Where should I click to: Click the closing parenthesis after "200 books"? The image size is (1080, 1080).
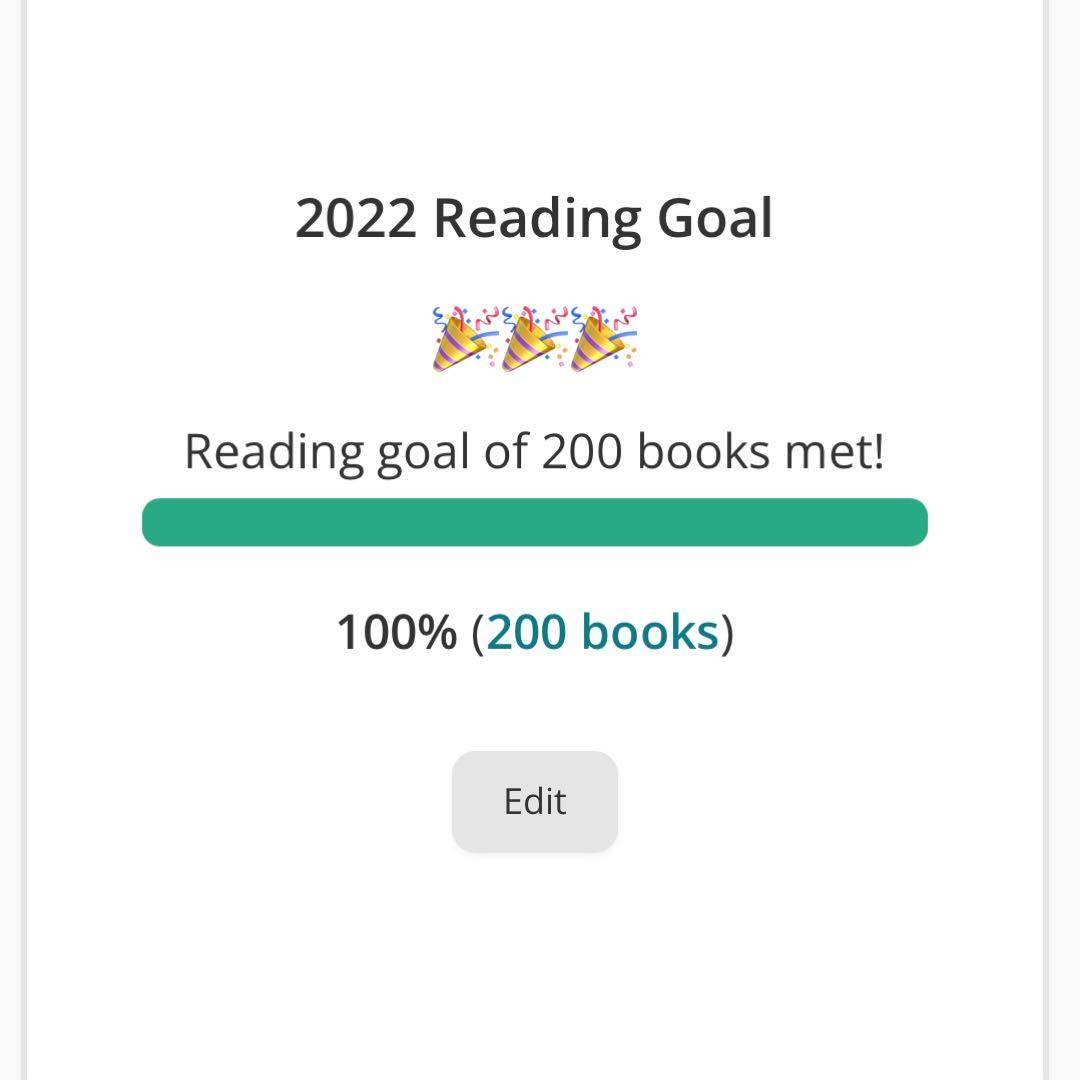click(728, 633)
